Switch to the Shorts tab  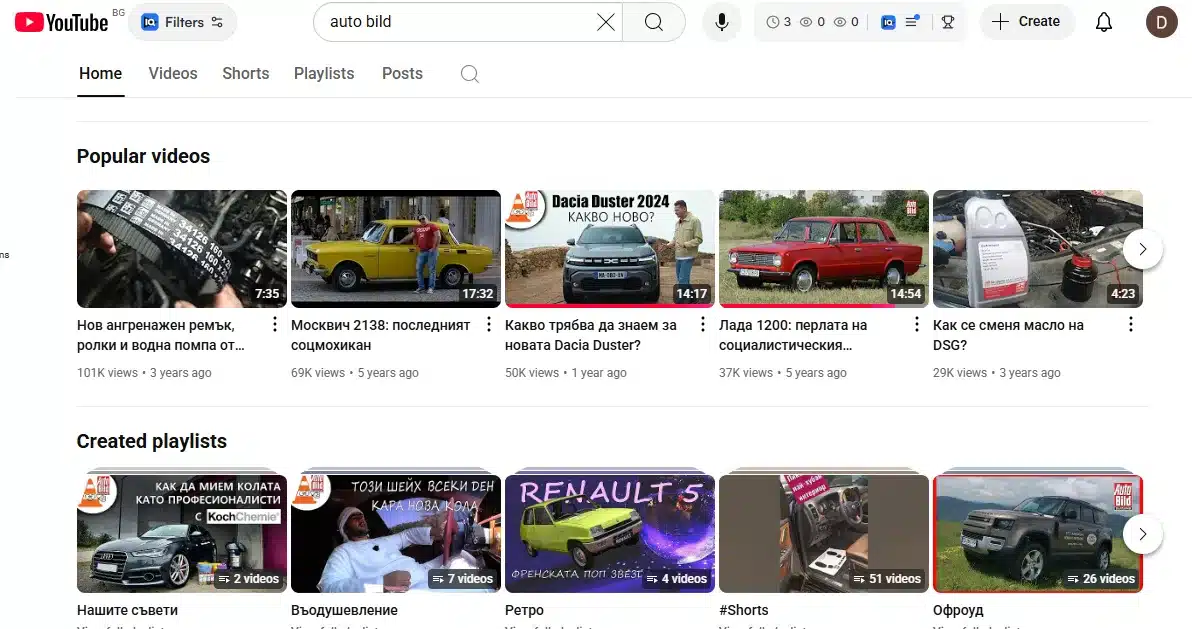click(x=246, y=74)
